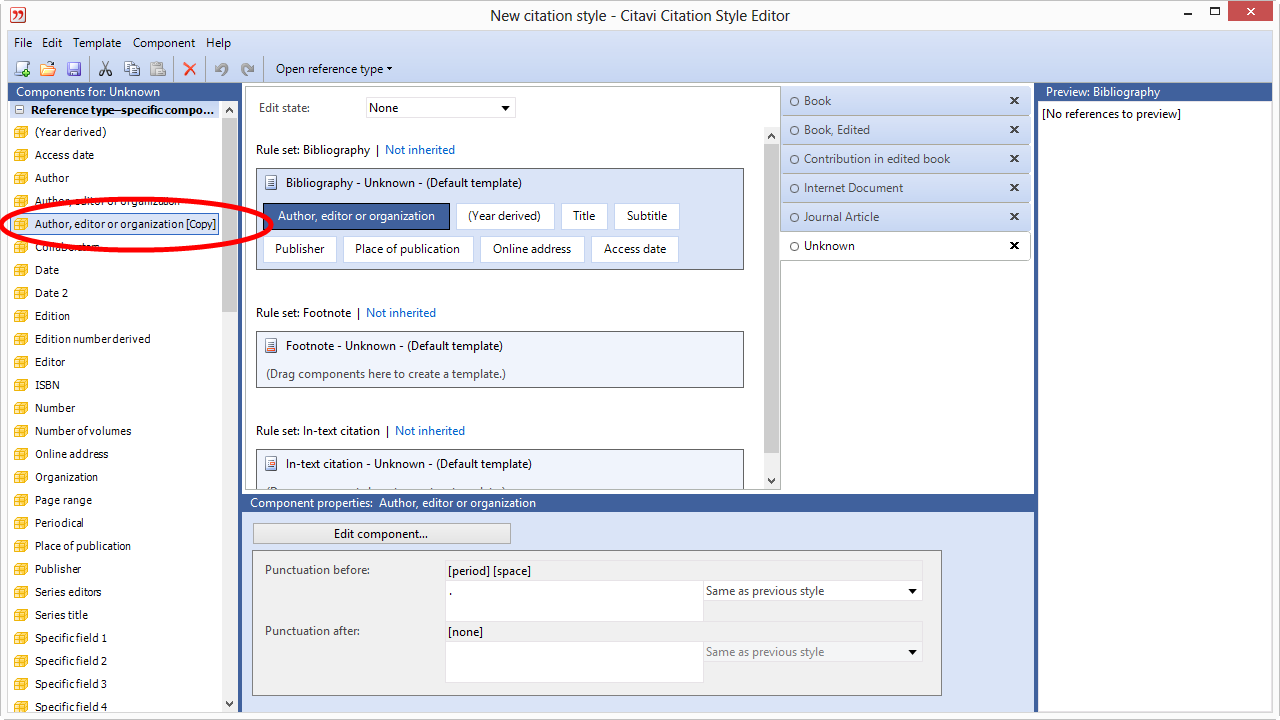Click the In-text citation template document icon
This screenshot has width=1280, height=720.
pos(271,464)
